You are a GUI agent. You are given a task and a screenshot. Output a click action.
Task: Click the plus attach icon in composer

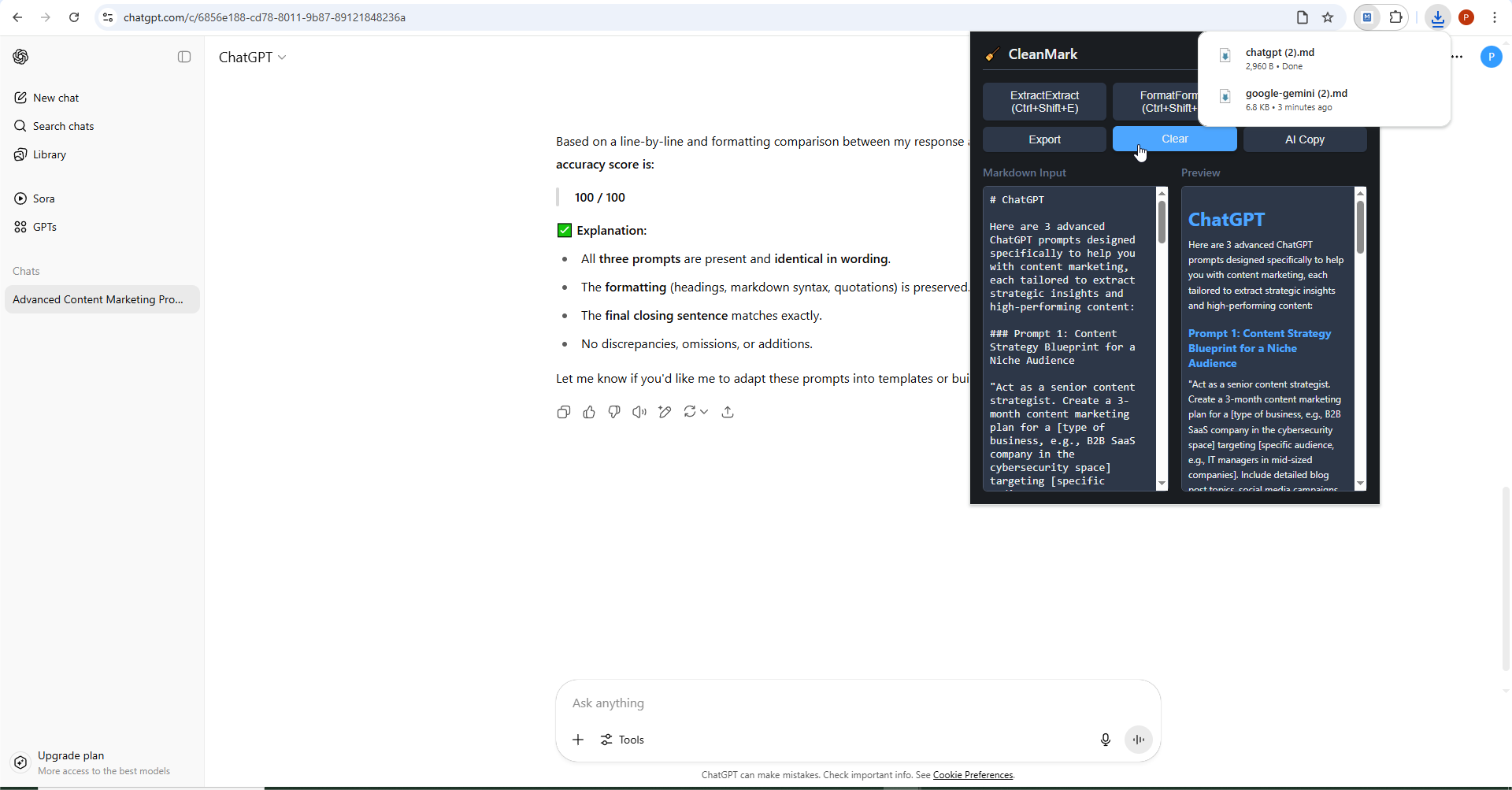pyautogui.click(x=578, y=740)
